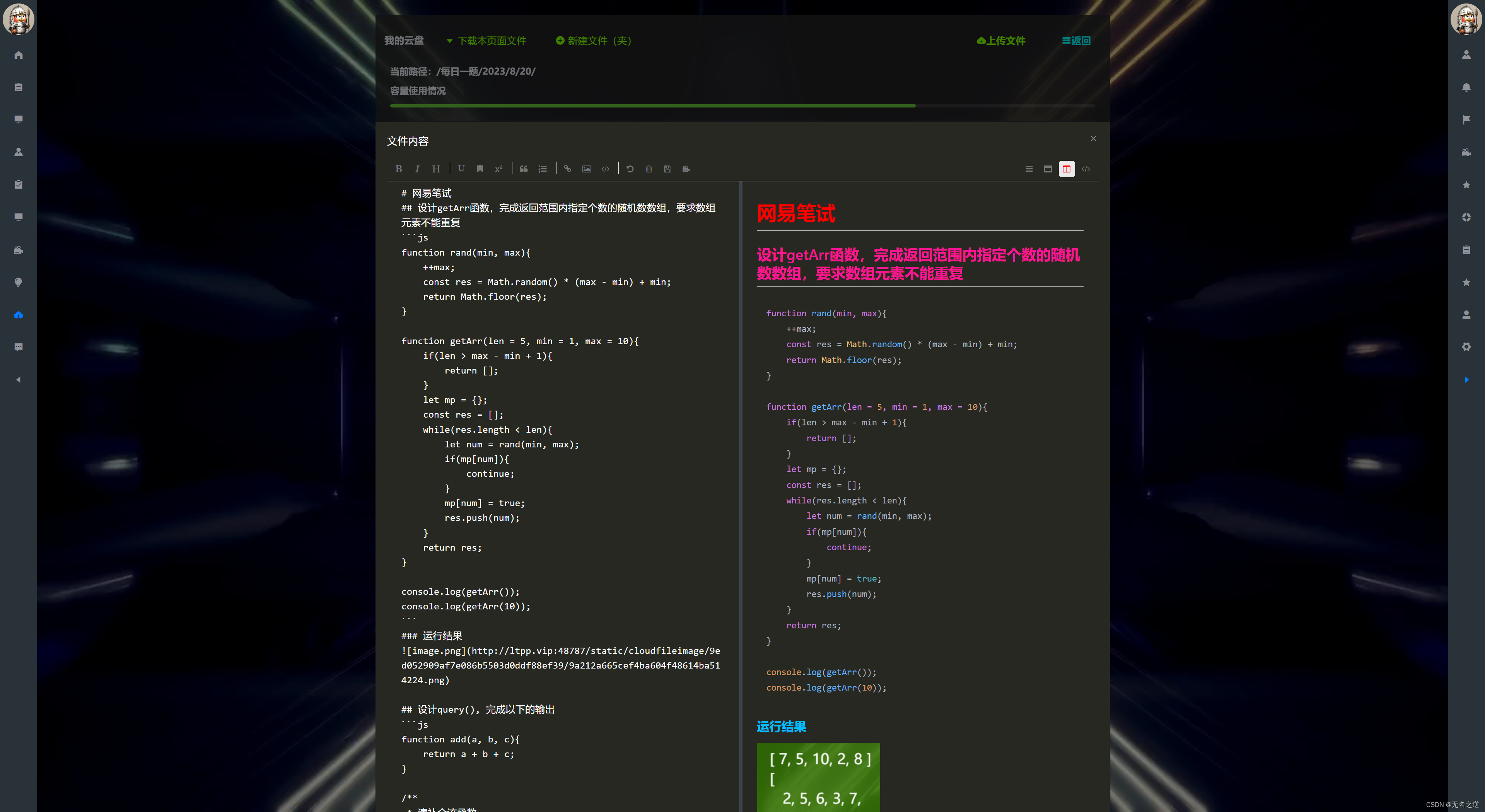
Task: Expand the right sidebar with the blue arrow
Action: pos(1466,379)
